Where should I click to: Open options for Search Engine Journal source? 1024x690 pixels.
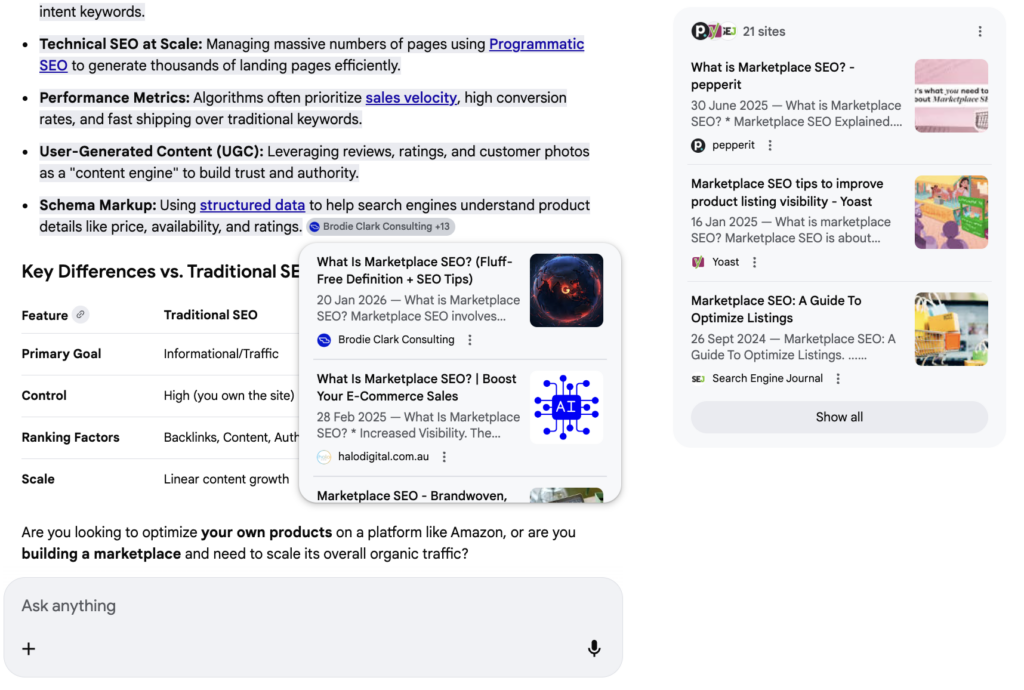point(838,379)
